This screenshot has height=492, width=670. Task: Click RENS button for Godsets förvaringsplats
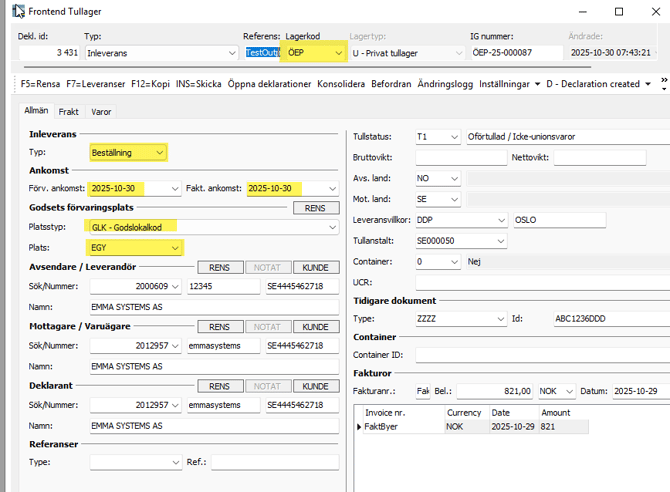[x=315, y=208]
